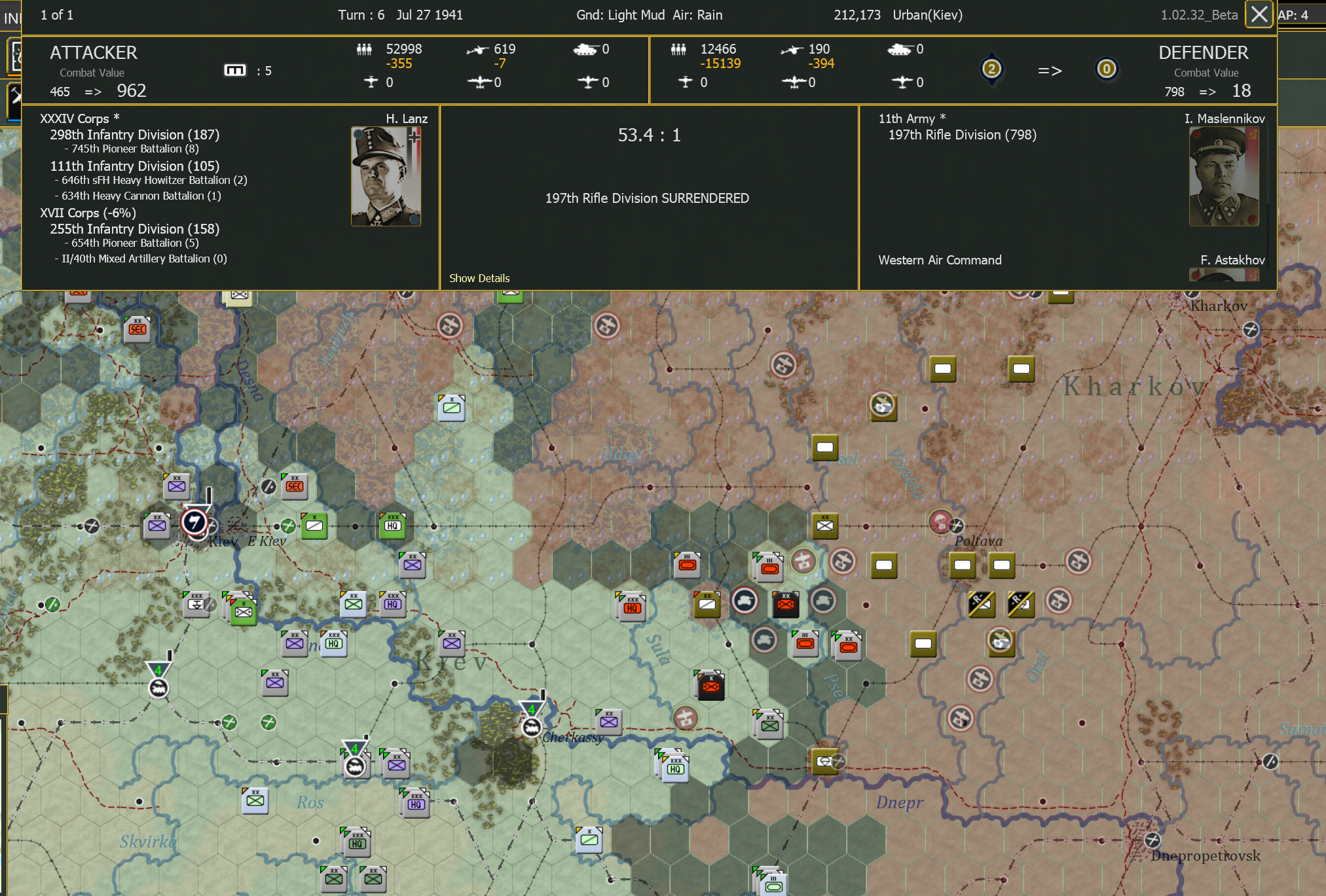Select the purple XX unit east of Cherkassy
Image resolution: width=1326 pixels, height=896 pixels.
608,721
